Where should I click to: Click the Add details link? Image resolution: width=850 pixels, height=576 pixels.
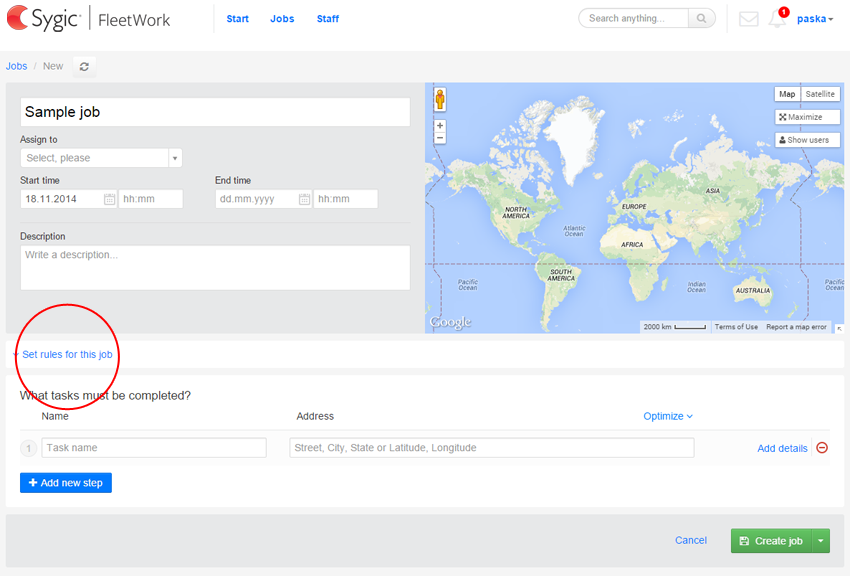(782, 448)
